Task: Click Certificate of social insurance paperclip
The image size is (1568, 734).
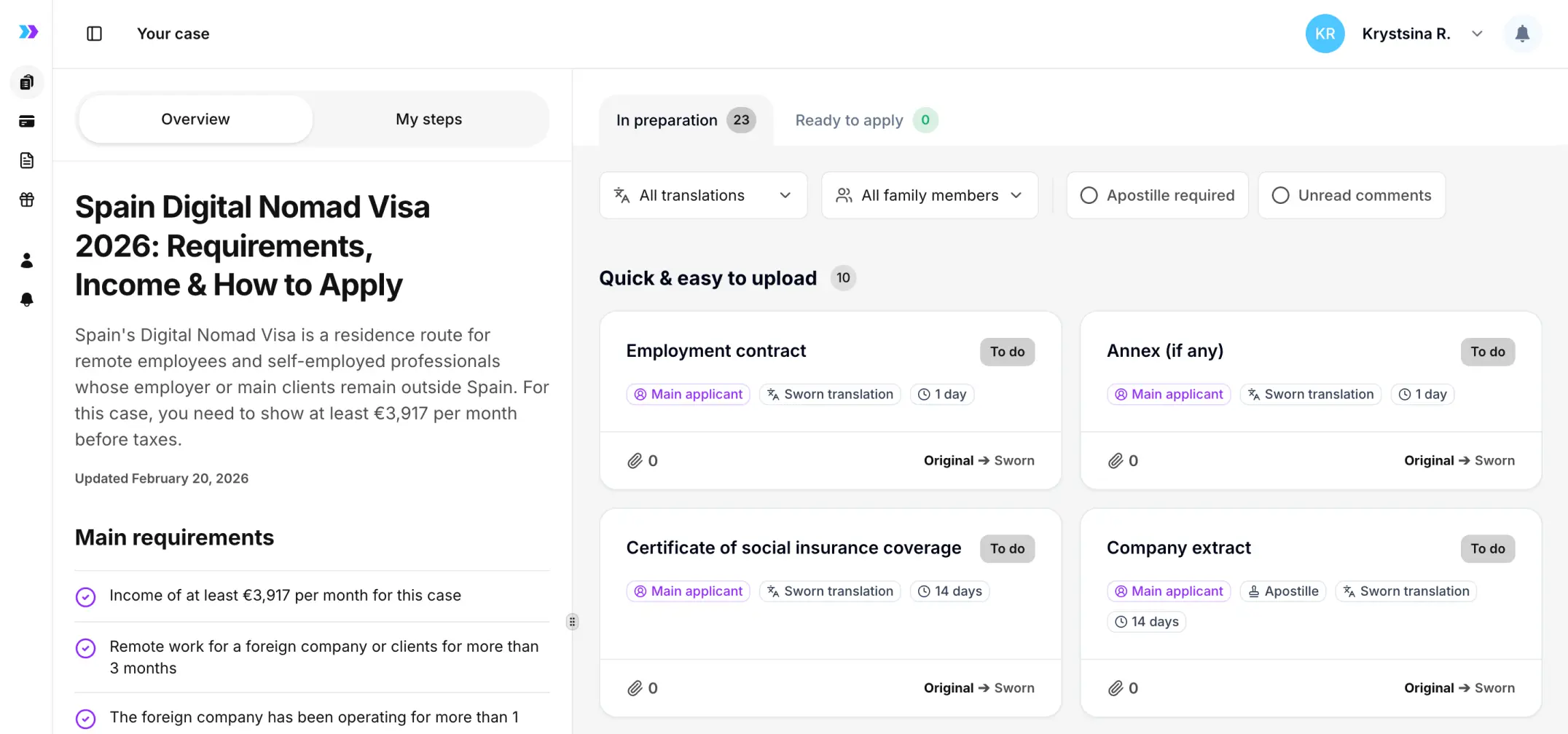Action: pos(635,688)
